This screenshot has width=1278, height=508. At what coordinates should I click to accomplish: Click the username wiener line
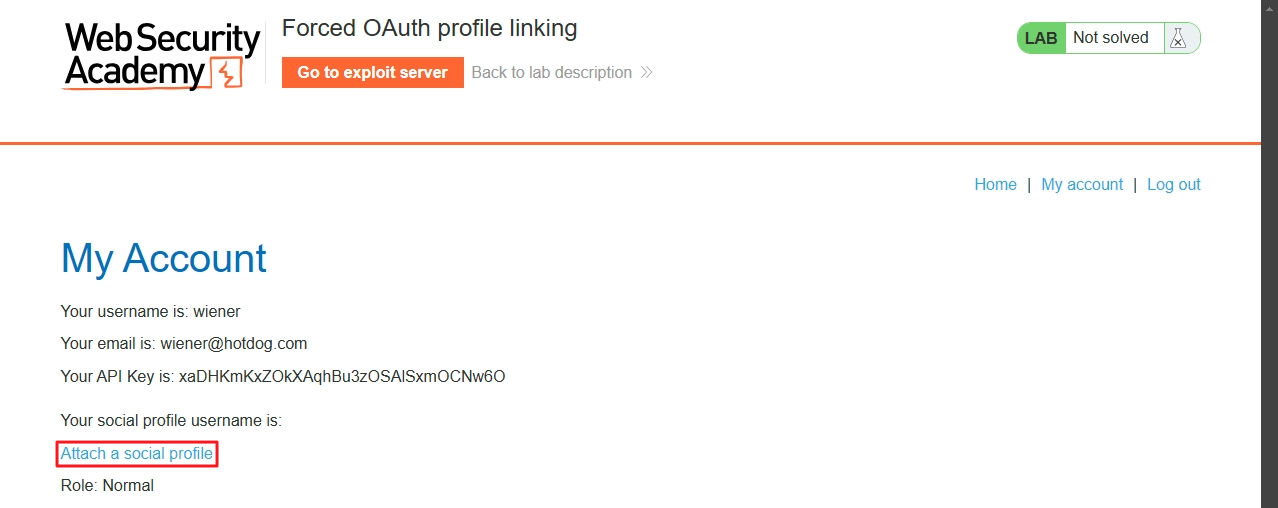point(151,311)
